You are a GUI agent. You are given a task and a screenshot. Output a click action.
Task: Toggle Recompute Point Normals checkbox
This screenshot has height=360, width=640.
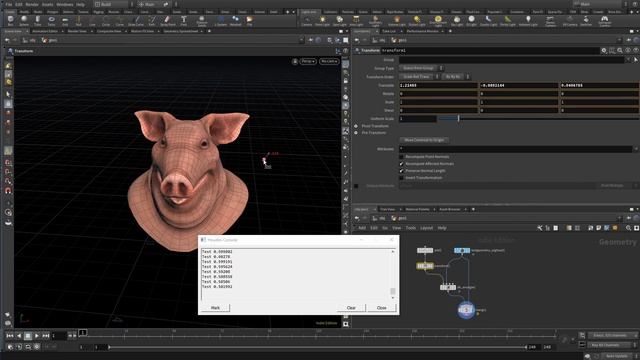point(401,157)
